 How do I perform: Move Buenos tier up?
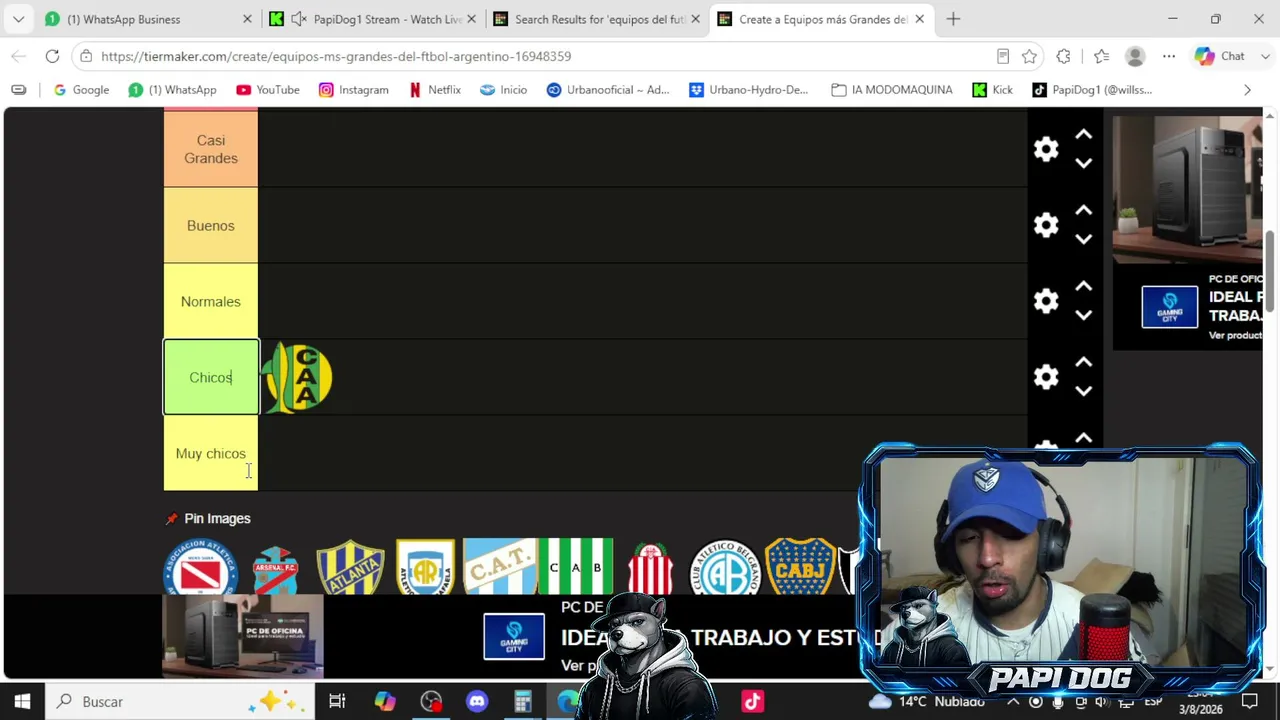pos(1083,211)
